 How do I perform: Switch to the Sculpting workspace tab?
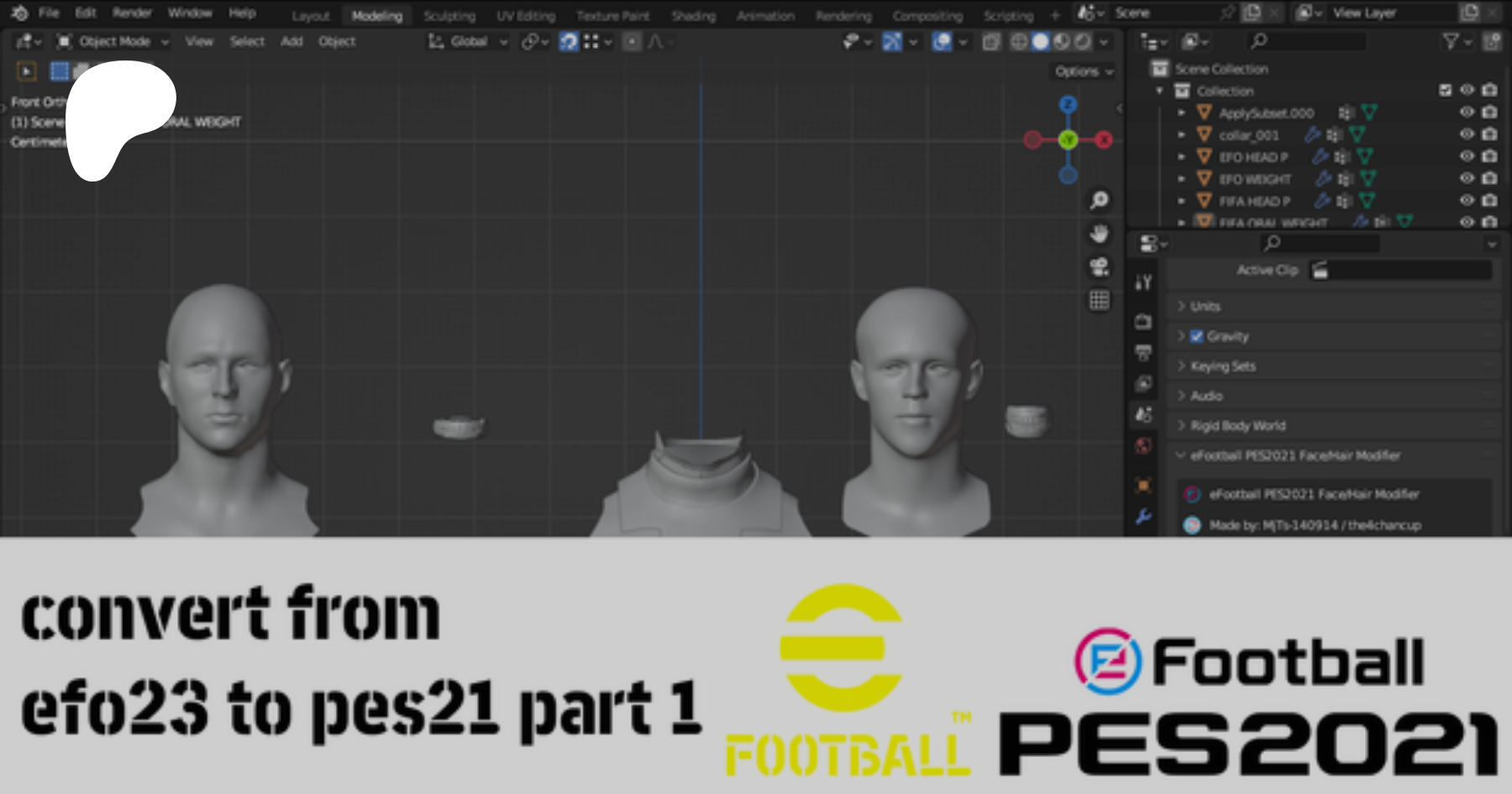click(x=449, y=16)
